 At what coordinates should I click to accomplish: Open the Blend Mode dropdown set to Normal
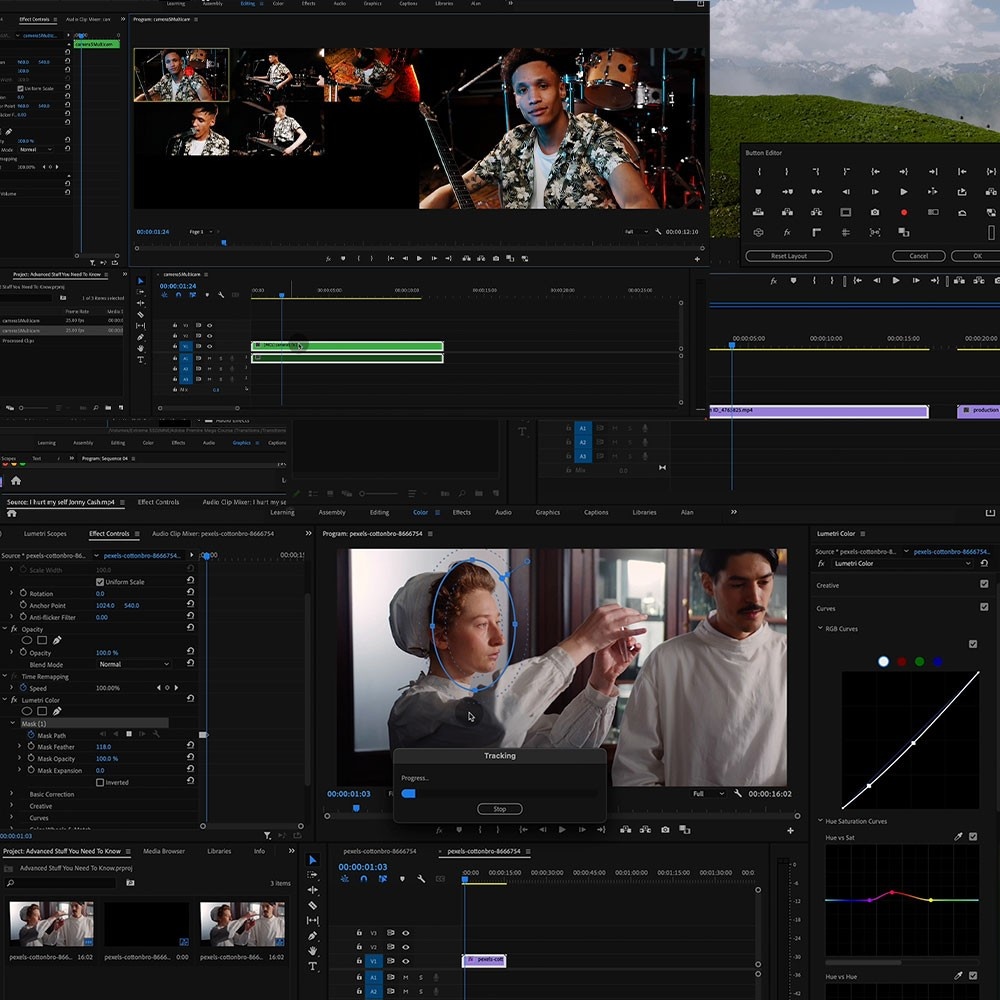coord(134,664)
